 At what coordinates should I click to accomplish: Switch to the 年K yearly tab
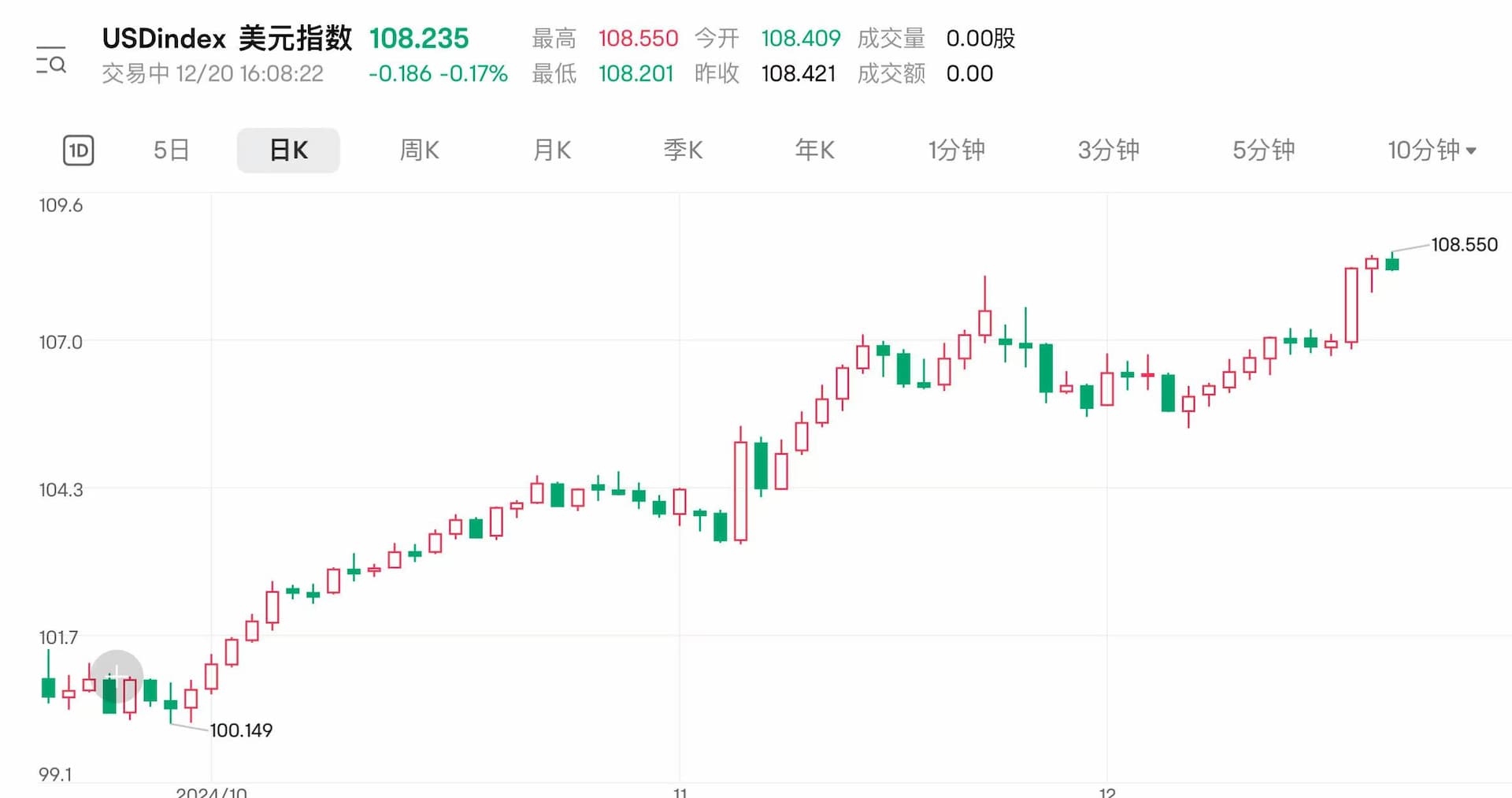(814, 150)
